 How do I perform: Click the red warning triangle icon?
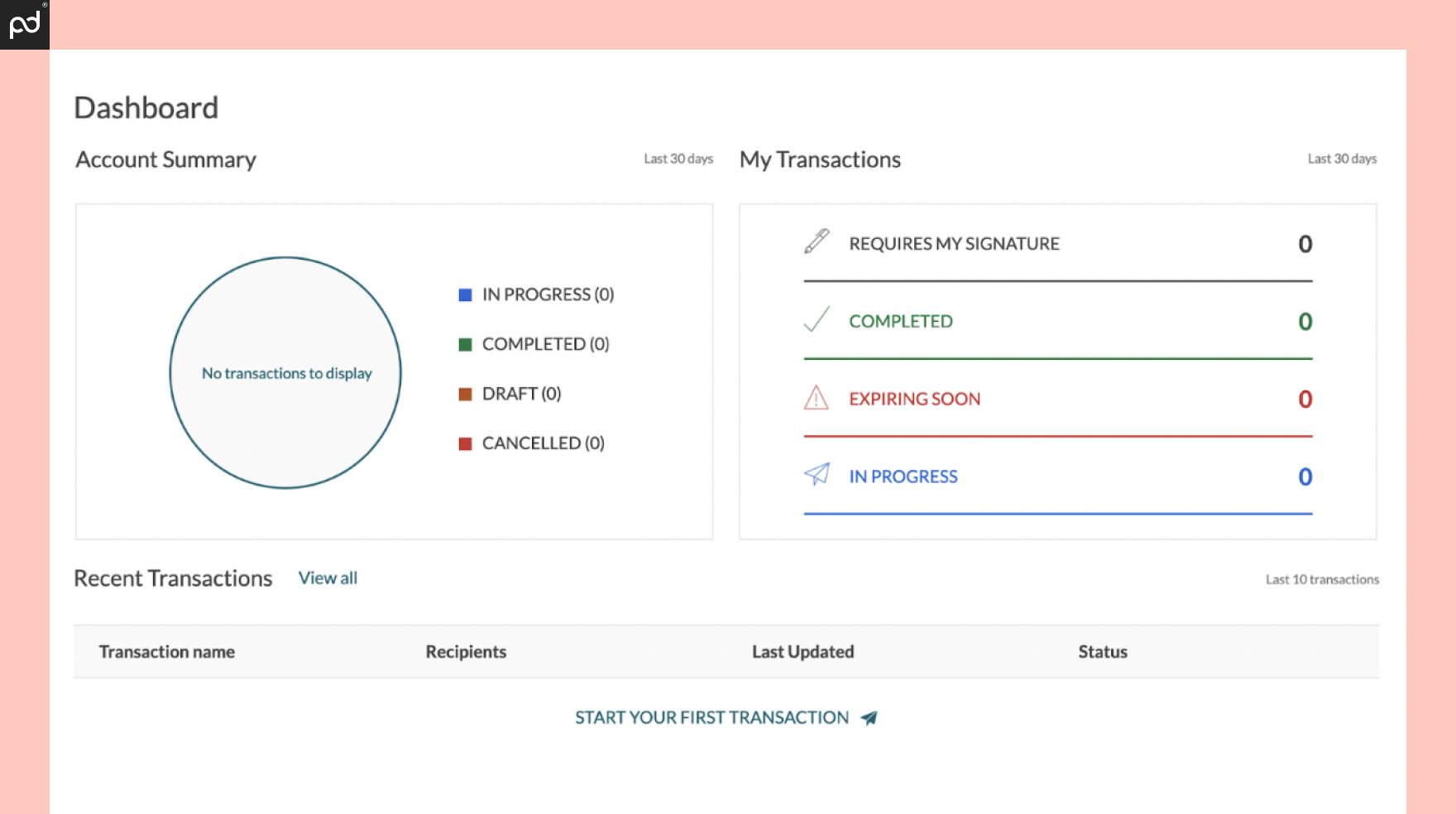coord(817,398)
